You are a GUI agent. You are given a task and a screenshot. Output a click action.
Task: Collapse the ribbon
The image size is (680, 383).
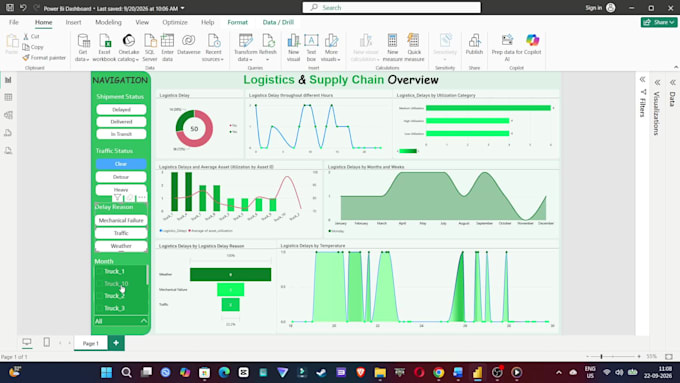click(x=676, y=67)
